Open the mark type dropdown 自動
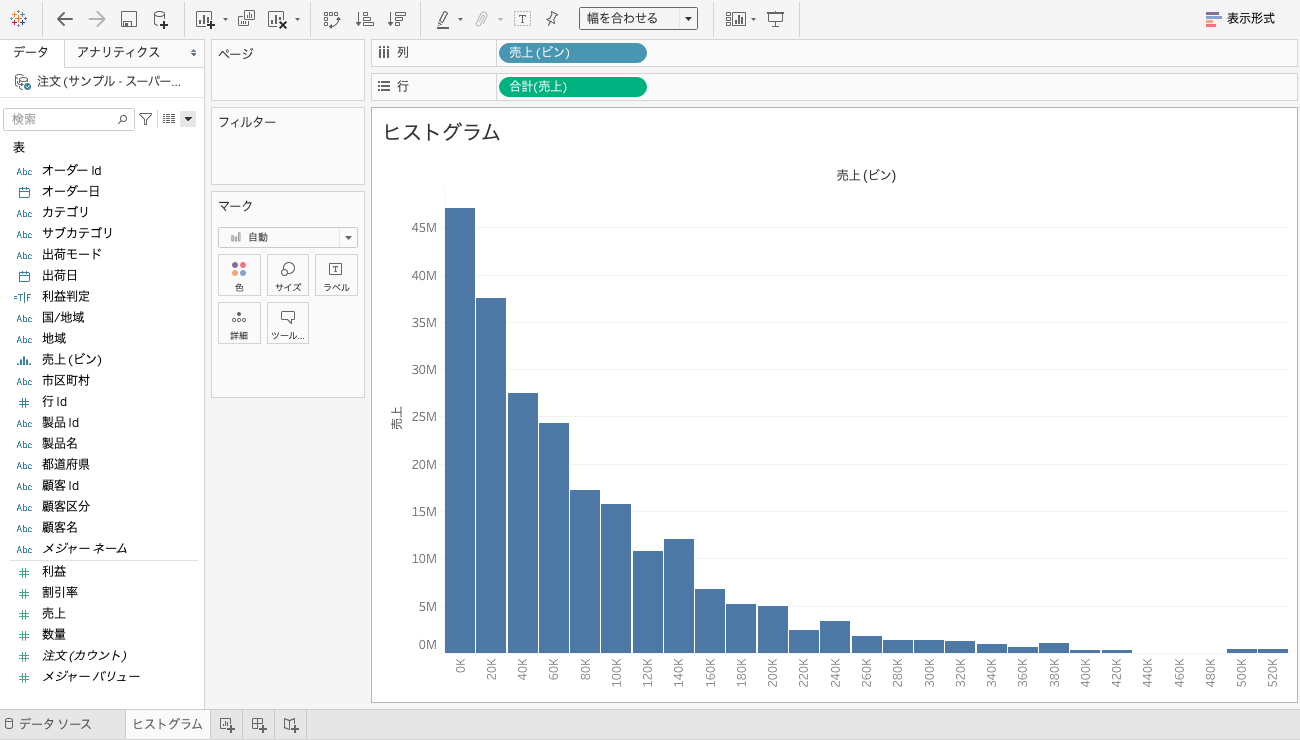The height and width of the screenshot is (740, 1300). 288,237
